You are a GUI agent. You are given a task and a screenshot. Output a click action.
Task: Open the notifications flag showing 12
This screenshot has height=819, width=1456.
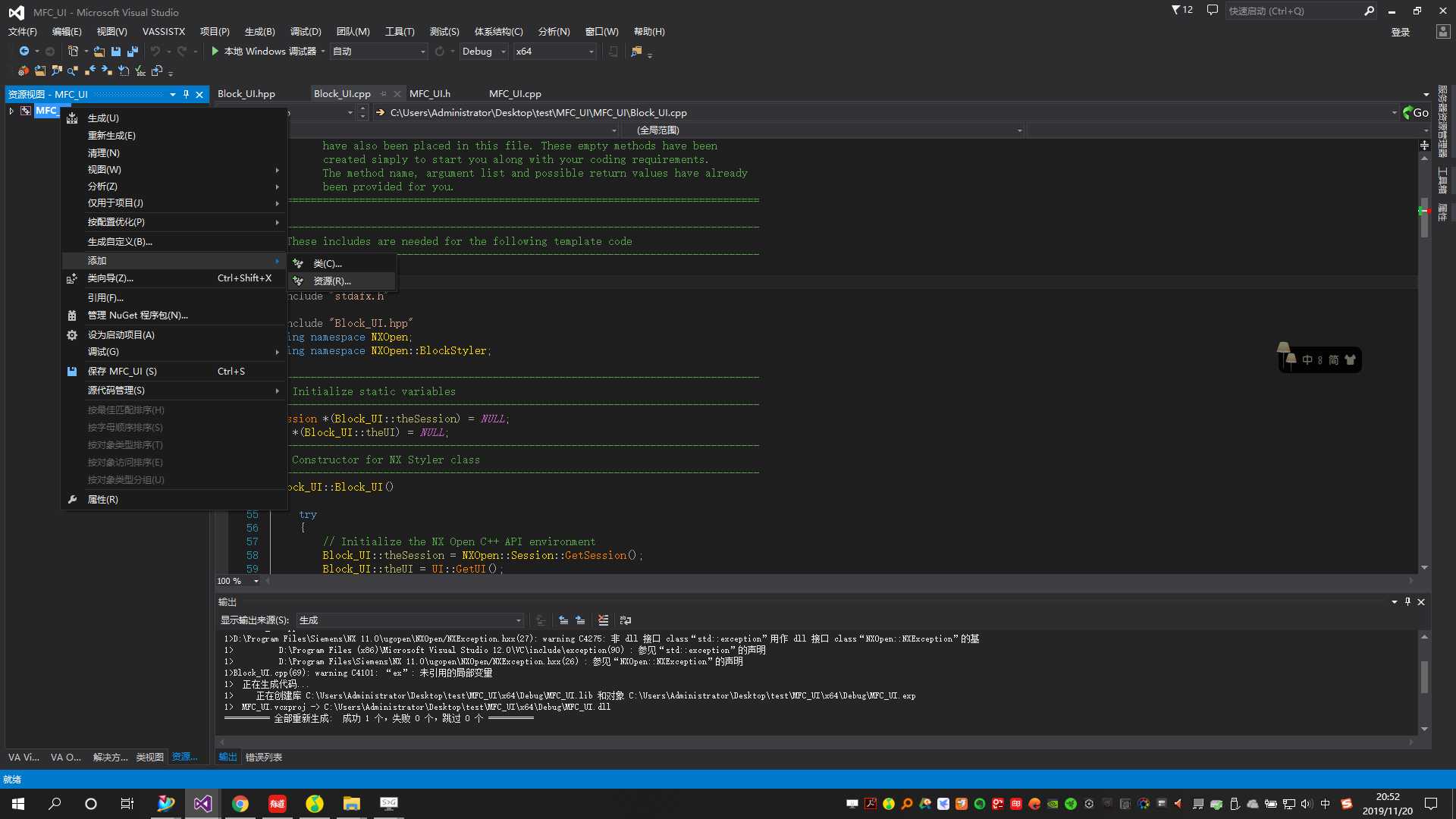[1182, 11]
